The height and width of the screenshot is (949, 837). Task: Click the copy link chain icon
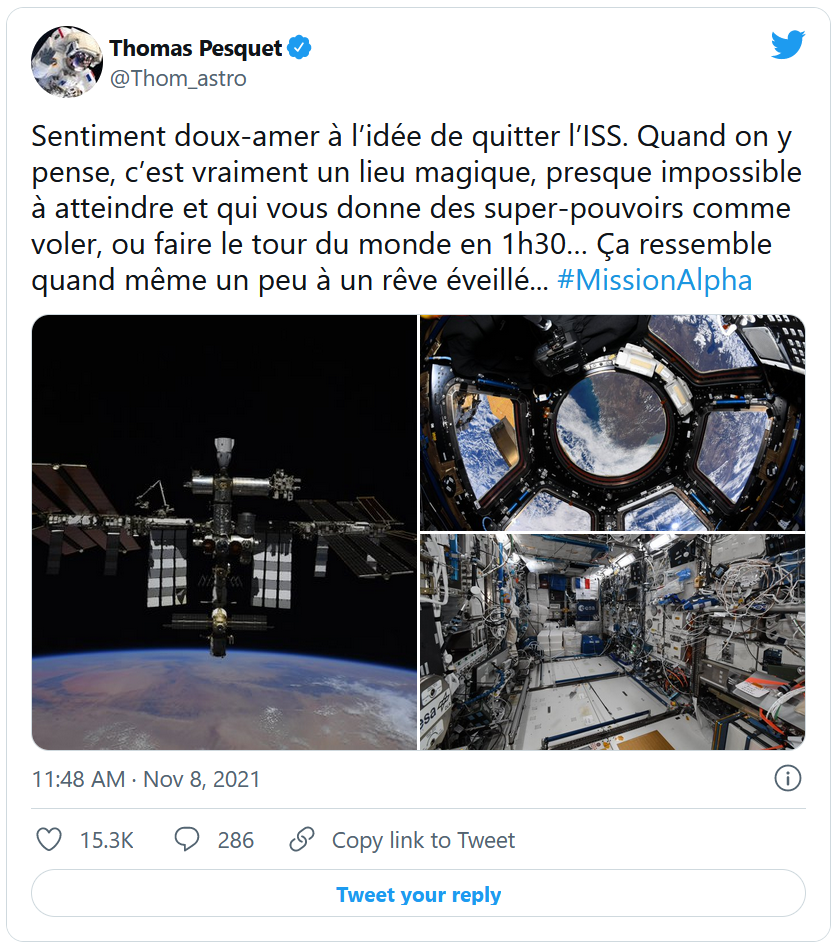(x=302, y=840)
